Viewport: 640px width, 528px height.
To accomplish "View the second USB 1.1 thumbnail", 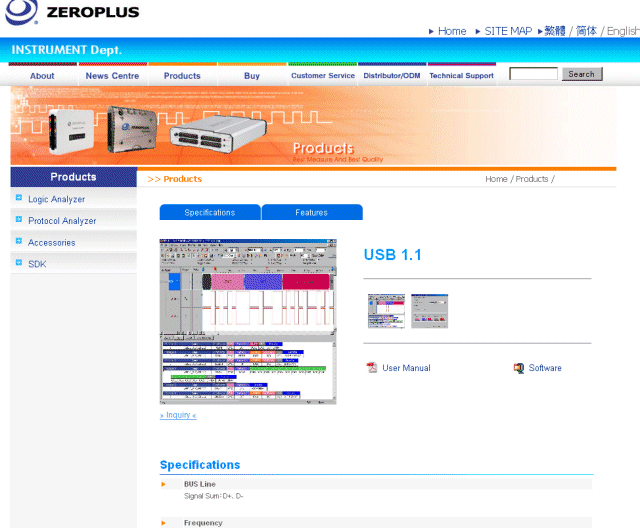I will 429,311.
